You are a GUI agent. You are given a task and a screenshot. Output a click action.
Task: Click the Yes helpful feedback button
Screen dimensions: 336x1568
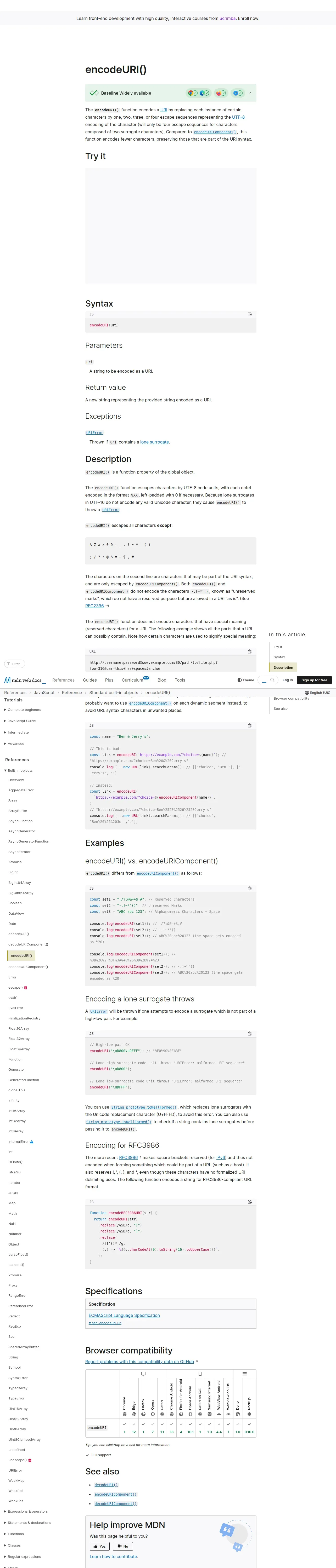click(99, 1547)
